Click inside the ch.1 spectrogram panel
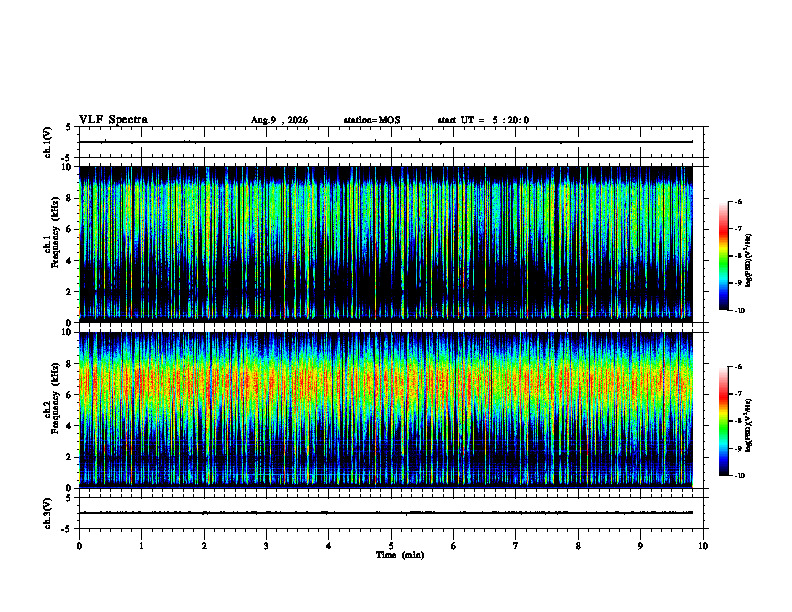Screen dimensions: 792x612 [x=386, y=244]
